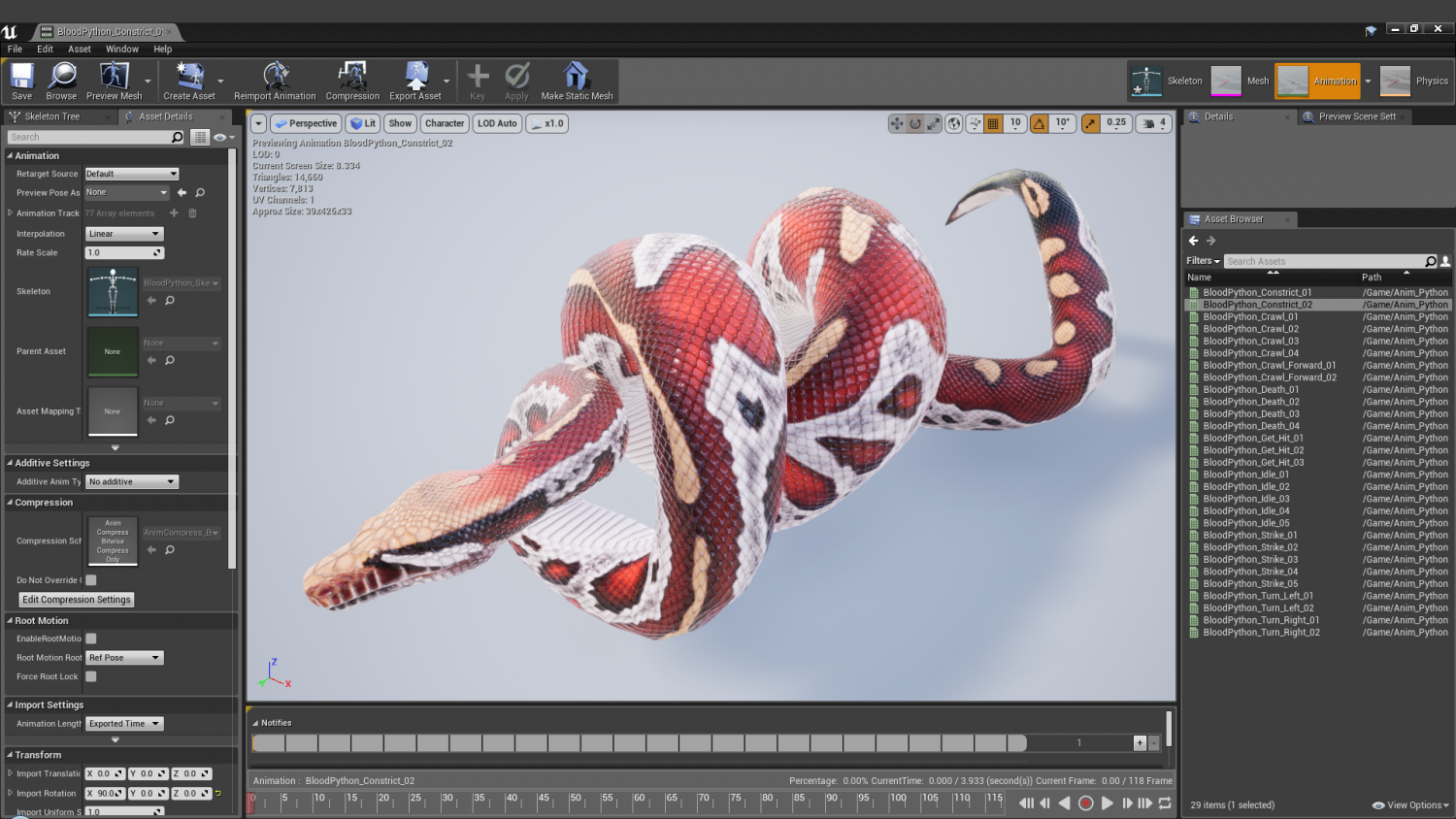Add an Animation Track array element

pyautogui.click(x=174, y=213)
